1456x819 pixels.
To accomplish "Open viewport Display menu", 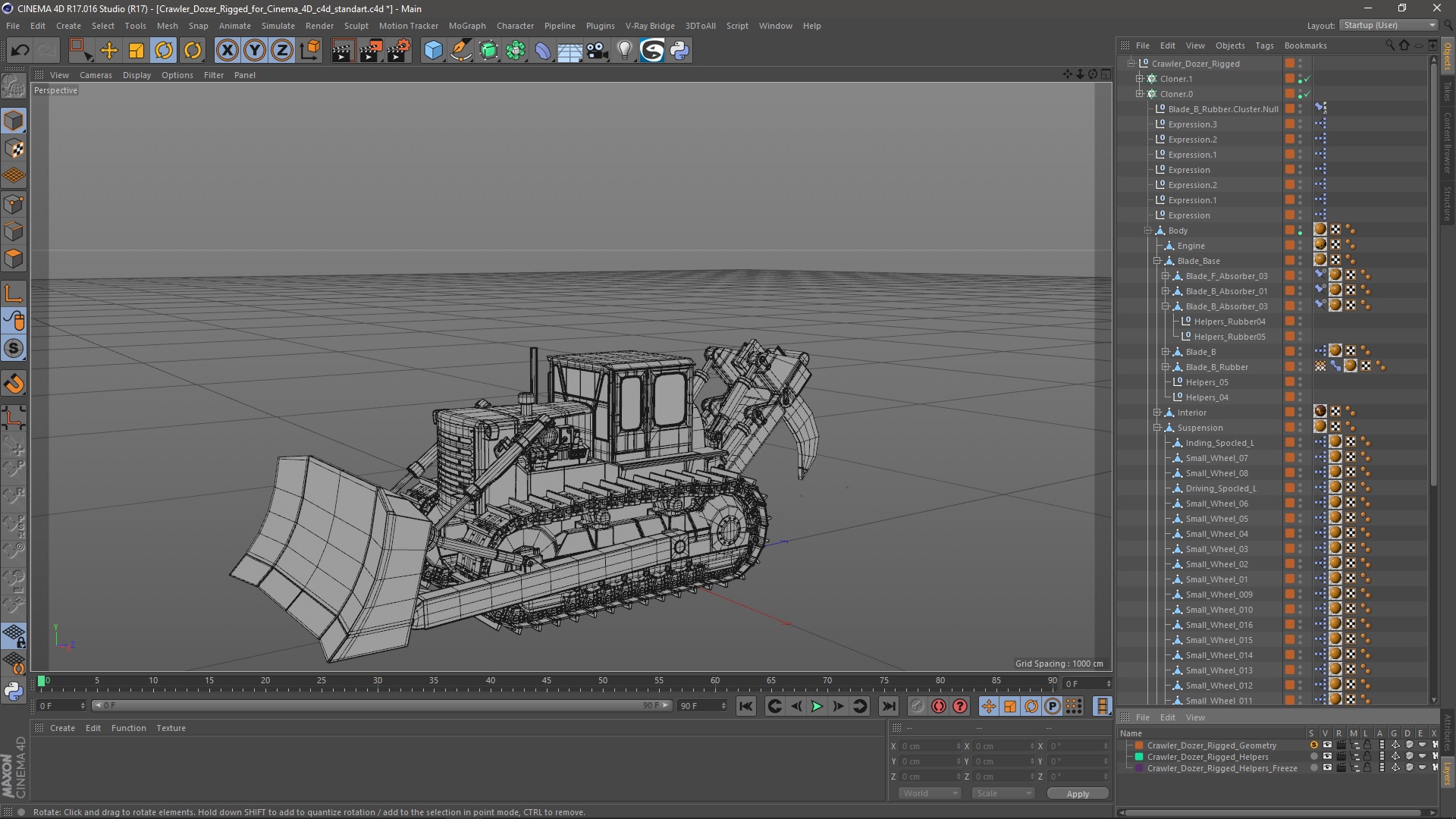I will (x=136, y=75).
